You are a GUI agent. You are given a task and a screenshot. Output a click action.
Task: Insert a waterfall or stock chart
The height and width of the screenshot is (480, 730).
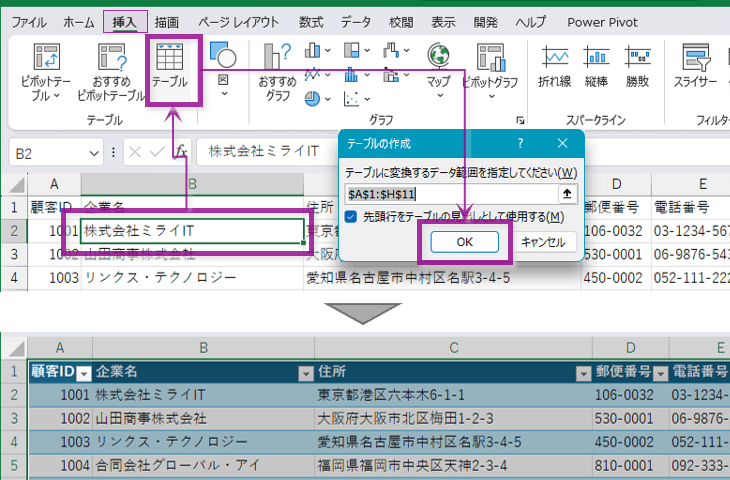(x=391, y=50)
